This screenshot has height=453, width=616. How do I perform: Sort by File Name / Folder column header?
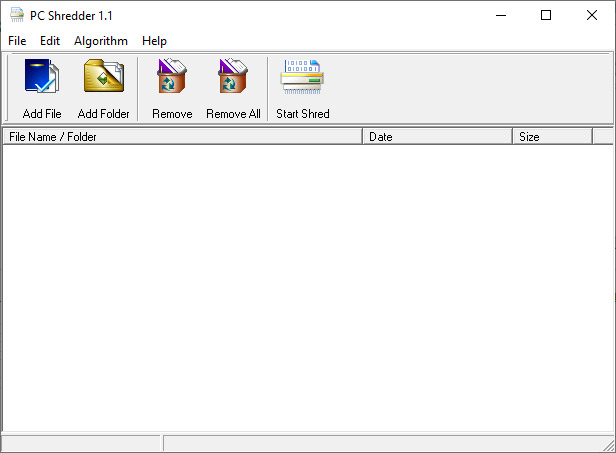click(x=183, y=137)
